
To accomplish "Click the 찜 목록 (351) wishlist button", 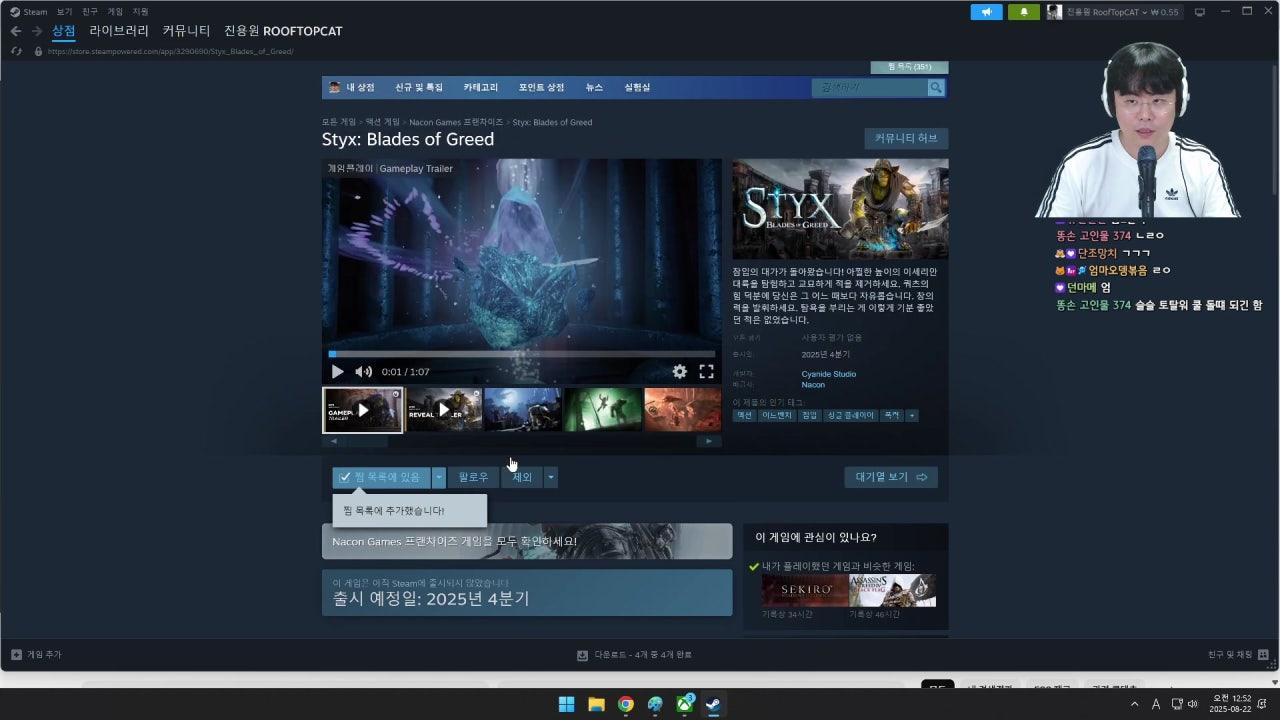I will click(909, 67).
